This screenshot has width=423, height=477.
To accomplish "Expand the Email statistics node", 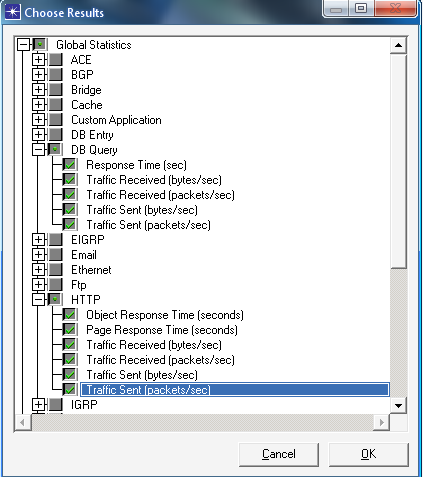I will (x=38, y=255).
